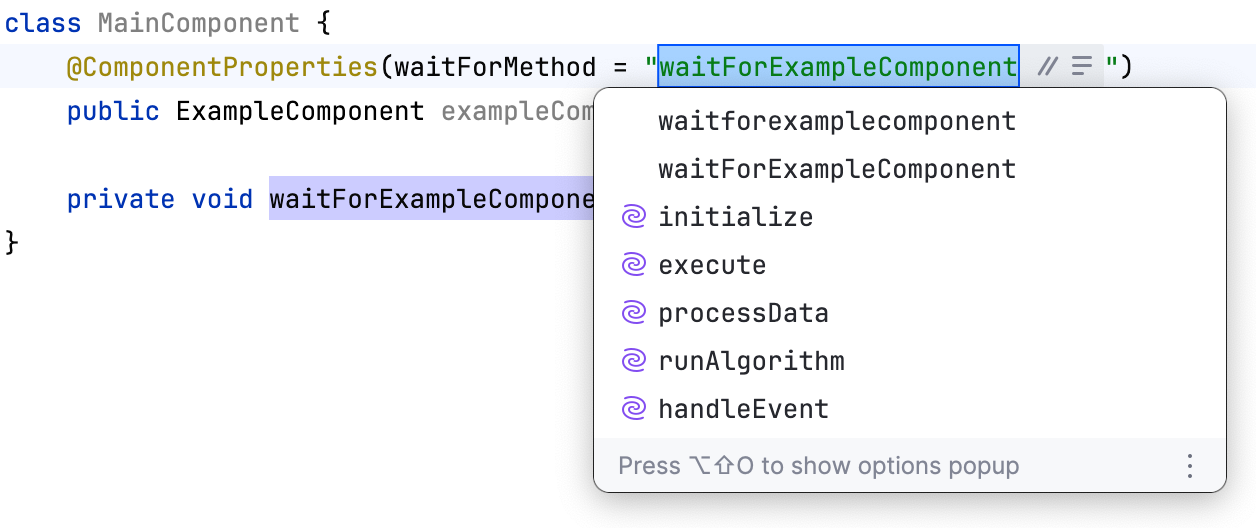Viewport: 1256px width, 528px height.
Task: Pick the runAlgorithm name suggestion
Action: (751, 361)
